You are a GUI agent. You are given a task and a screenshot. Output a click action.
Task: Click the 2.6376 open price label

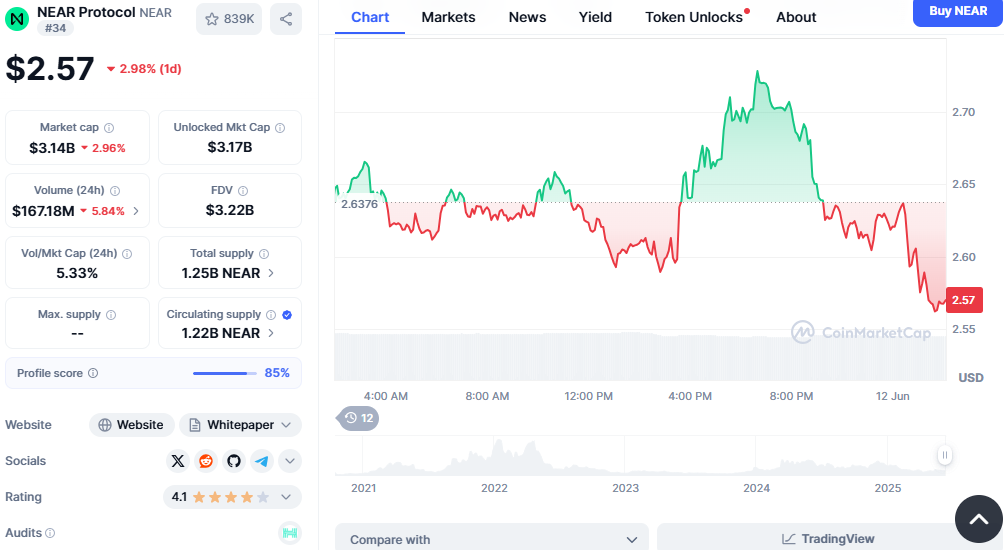(x=359, y=204)
